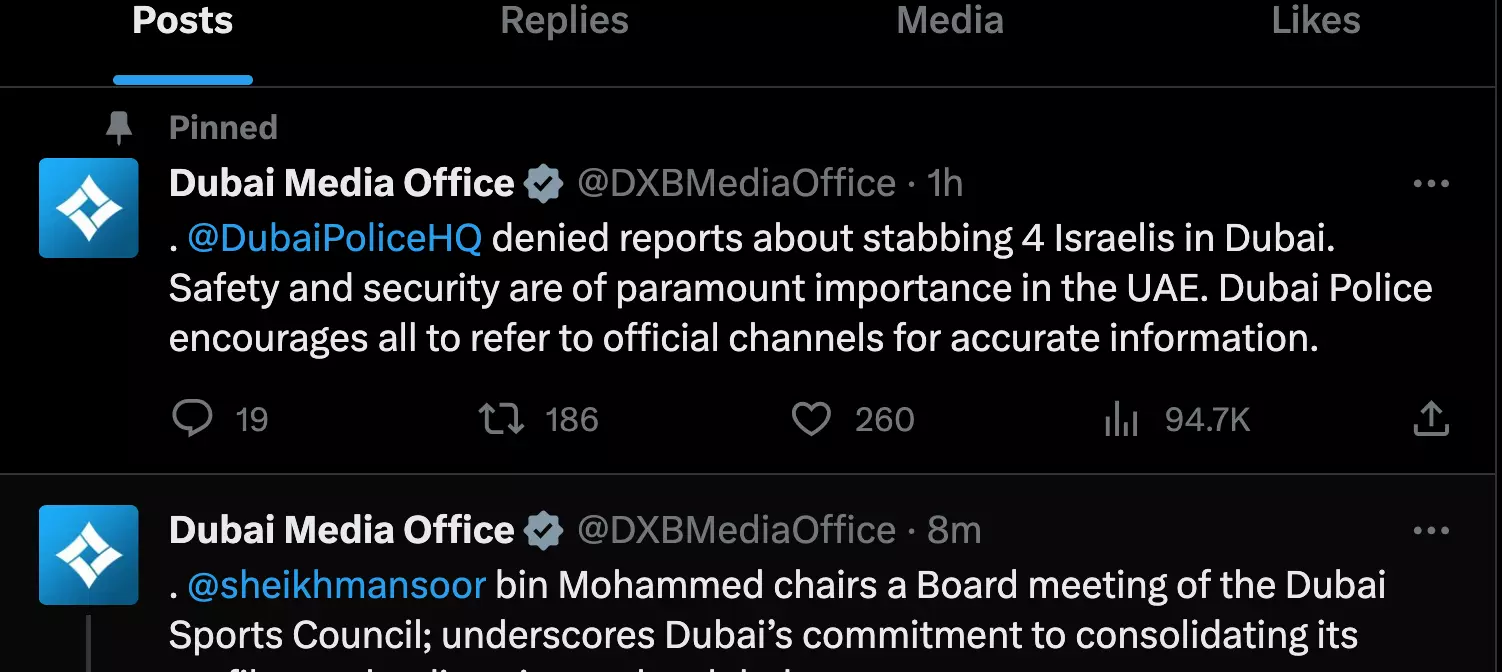Open the @sheikhmansoor mention link

[x=337, y=585]
